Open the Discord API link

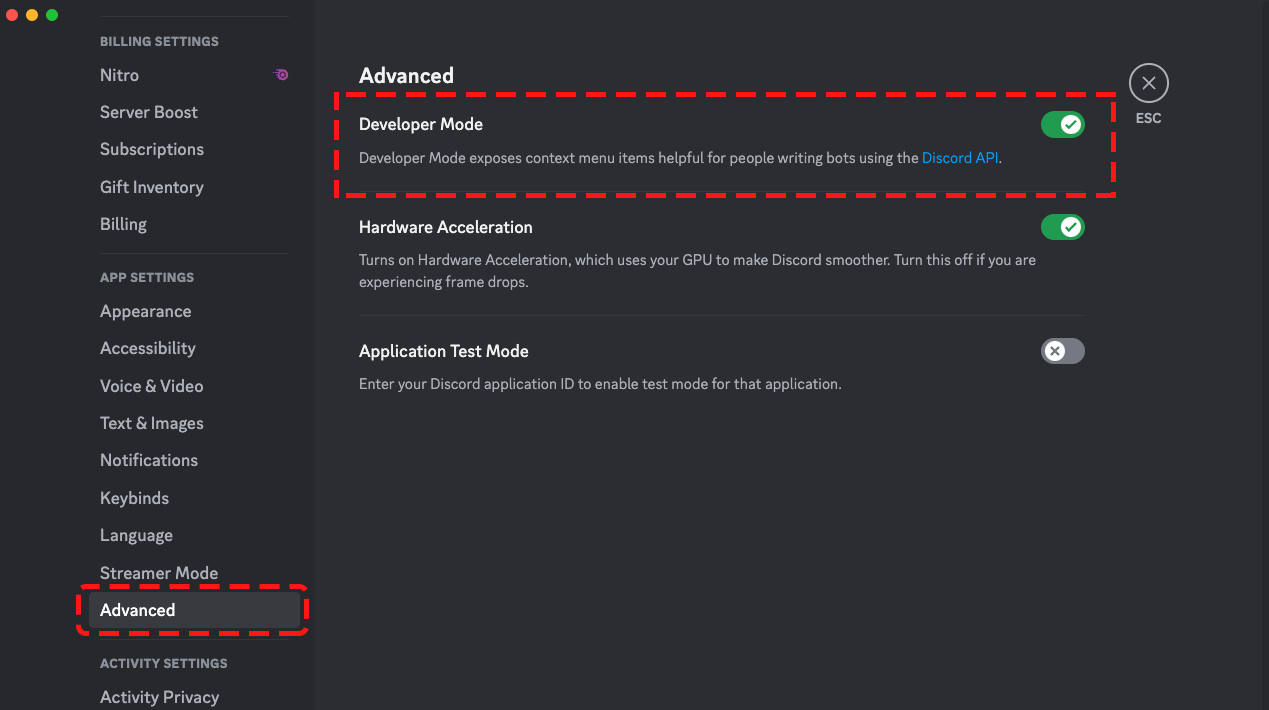coord(960,157)
